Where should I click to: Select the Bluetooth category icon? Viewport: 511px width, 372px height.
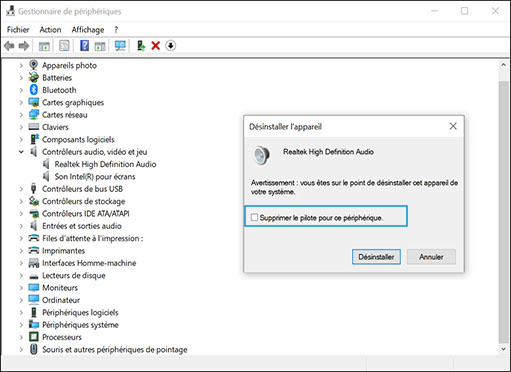(x=34, y=90)
